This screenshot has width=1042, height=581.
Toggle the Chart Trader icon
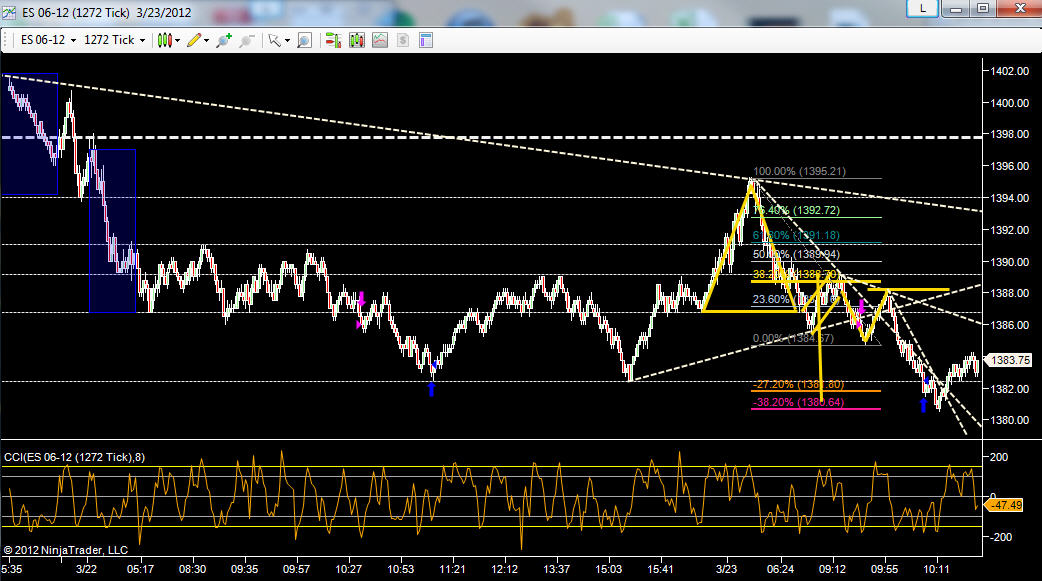click(333, 41)
